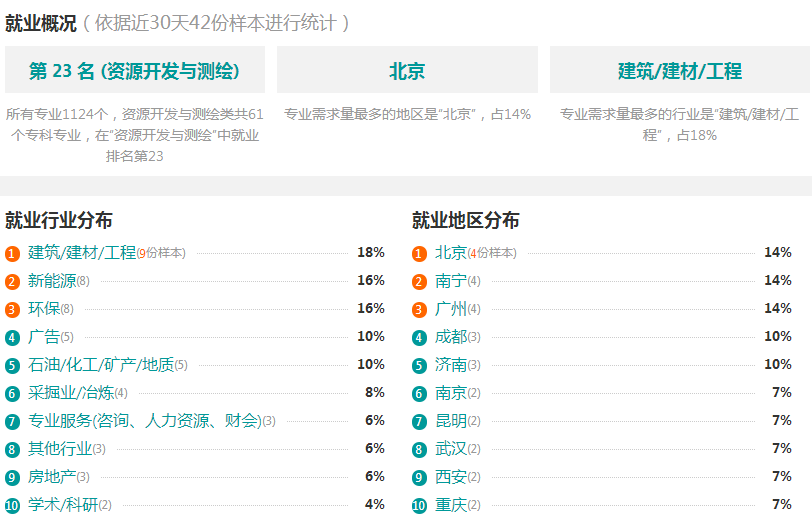This screenshot has width=812, height=527.
Task: Click the 4% value for 学术/科研
Action: (374, 504)
